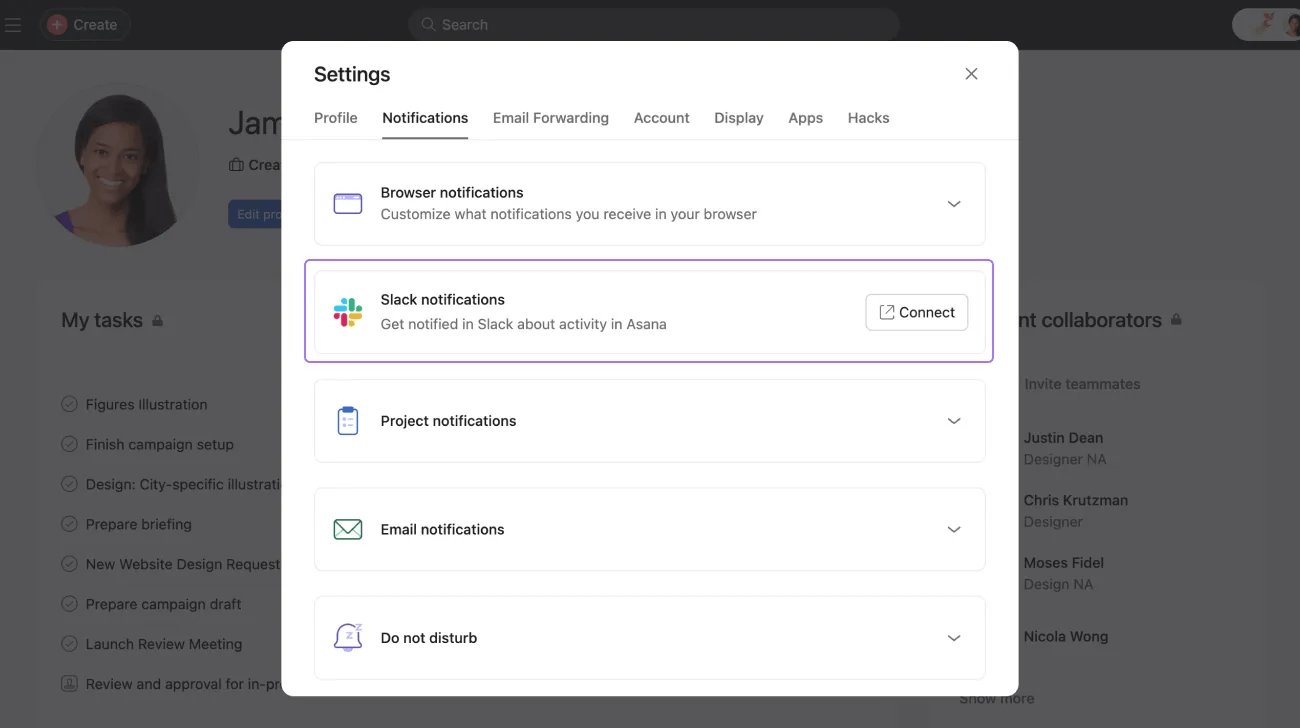The image size is (1300, 728).
Task: Click inside the Search field
Action: tap(650, 24)
